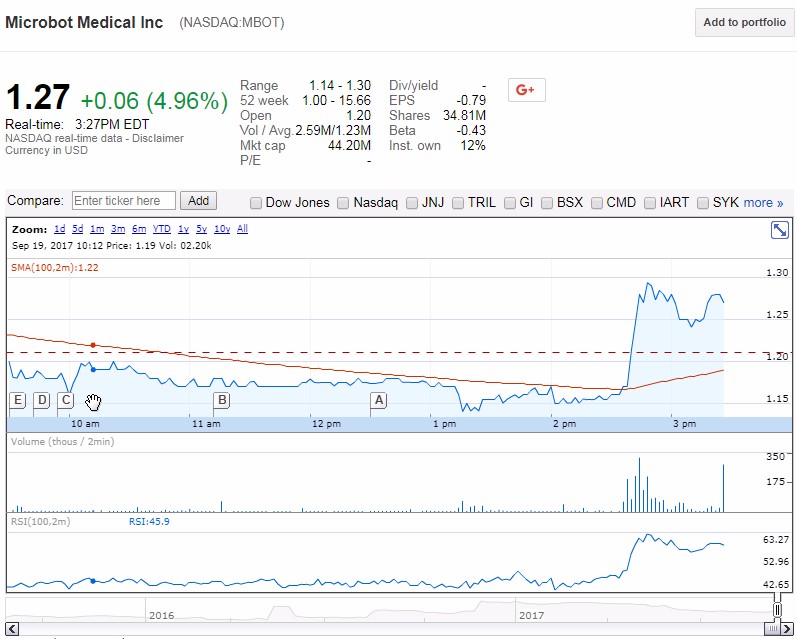
Task: Set chart zoom to 5y
Action: (x=201, y=229)
